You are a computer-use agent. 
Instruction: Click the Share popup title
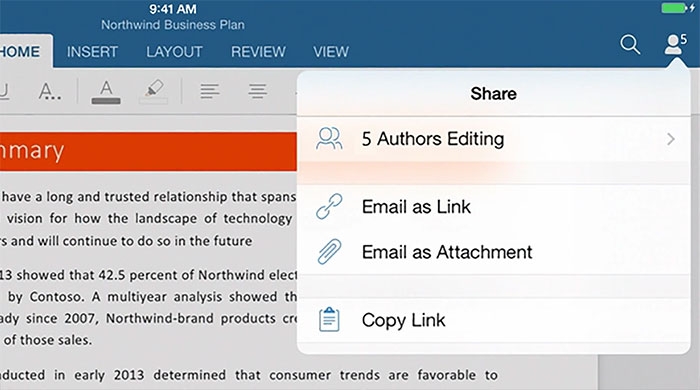[x=493, y=94]
